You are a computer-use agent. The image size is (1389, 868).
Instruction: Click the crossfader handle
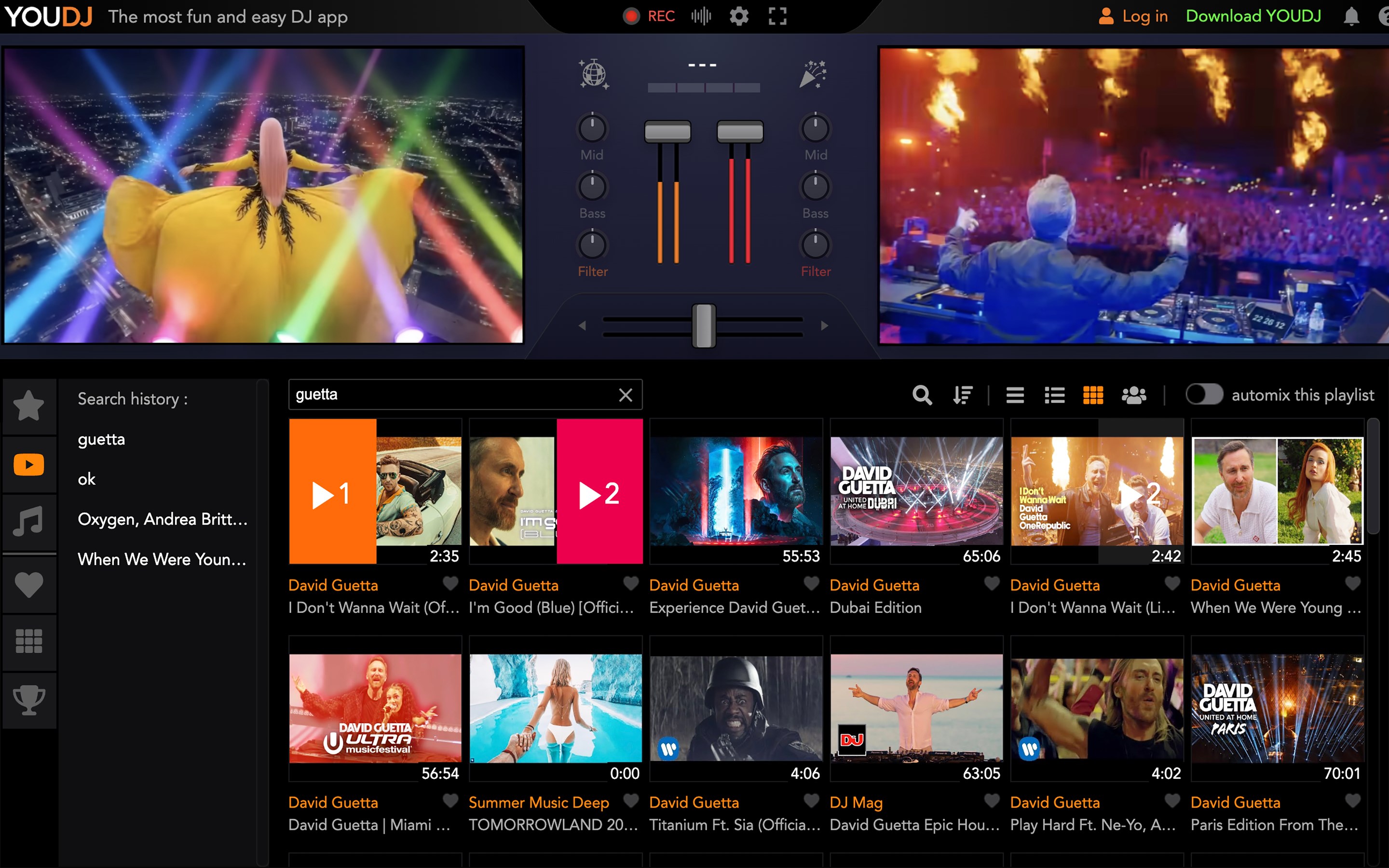704,325
